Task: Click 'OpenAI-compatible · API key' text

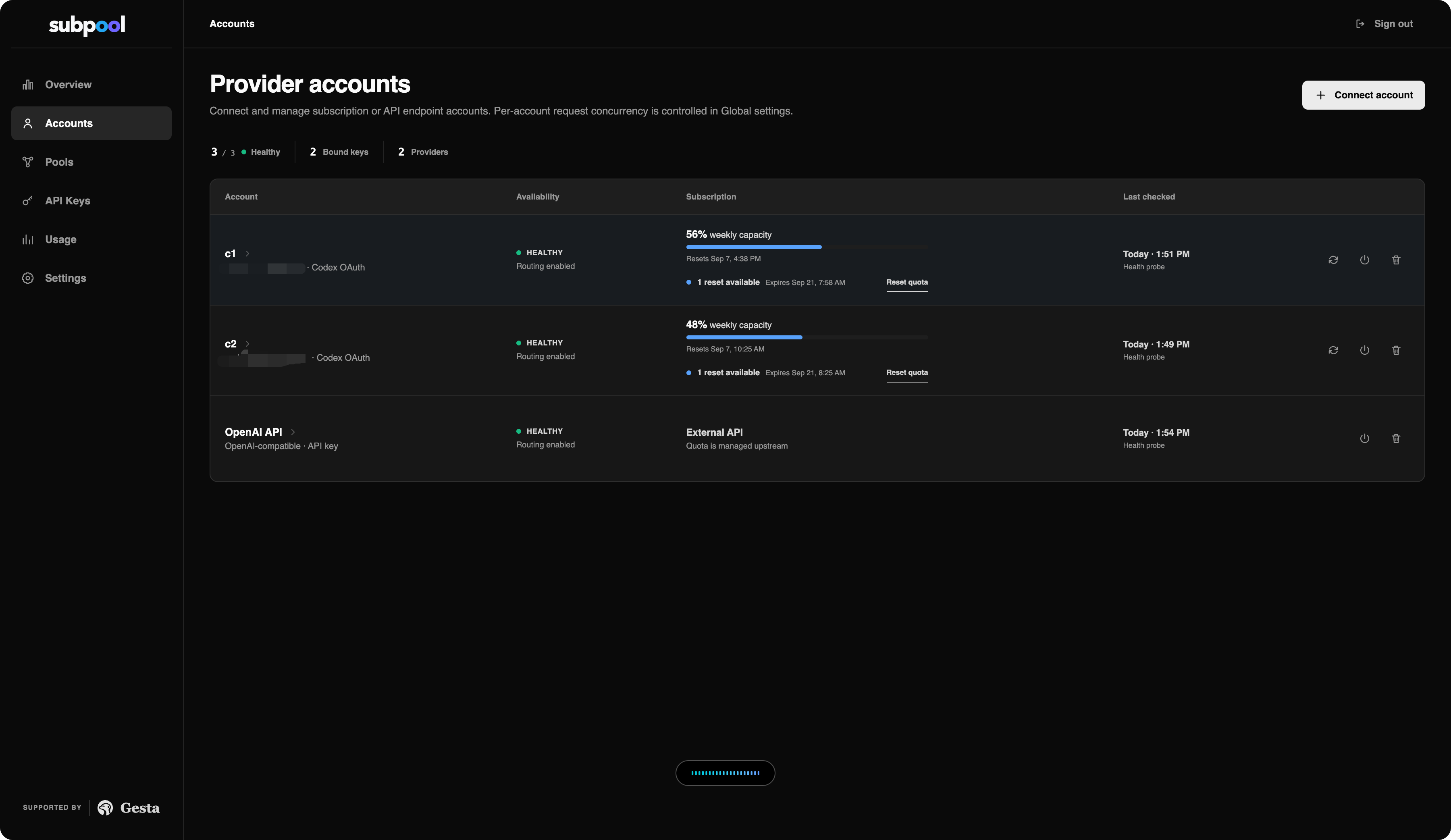Action: click(282, 446)
